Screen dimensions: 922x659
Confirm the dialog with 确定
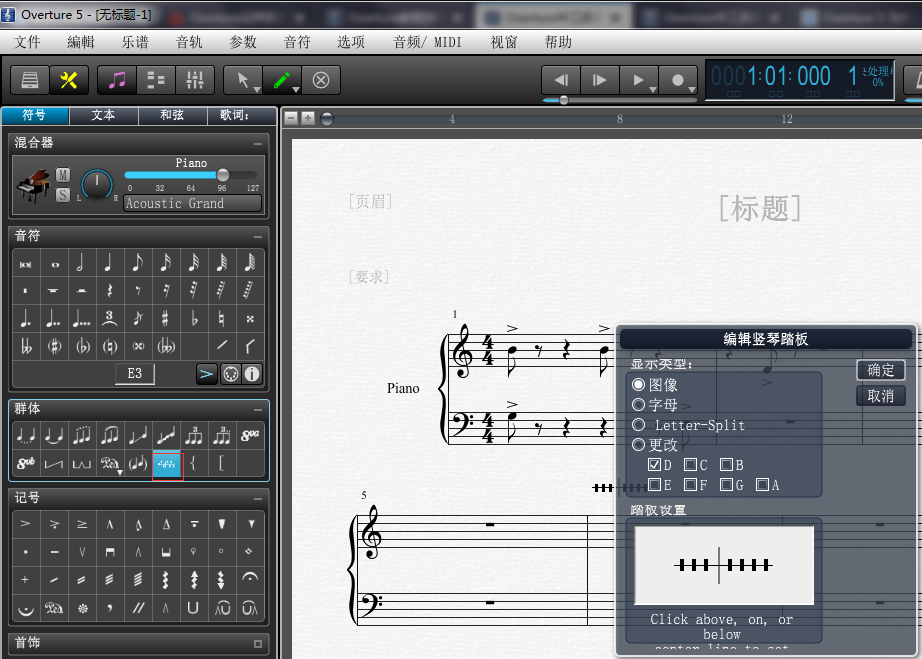click(x=880, y=370)
